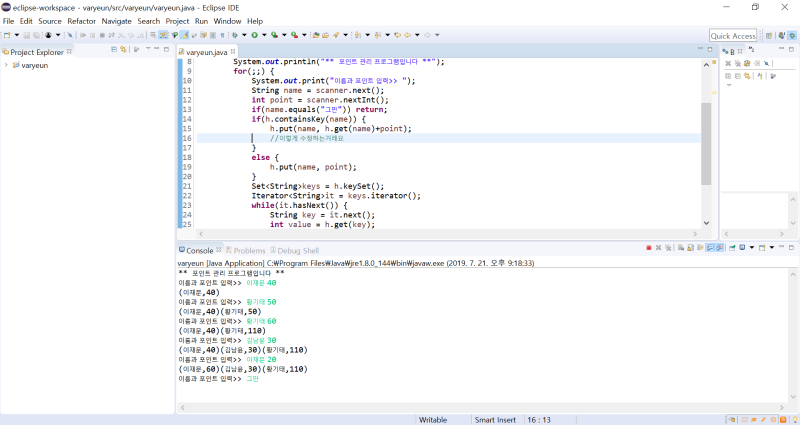Open the Debug dropdown arrow

point(244,35)
